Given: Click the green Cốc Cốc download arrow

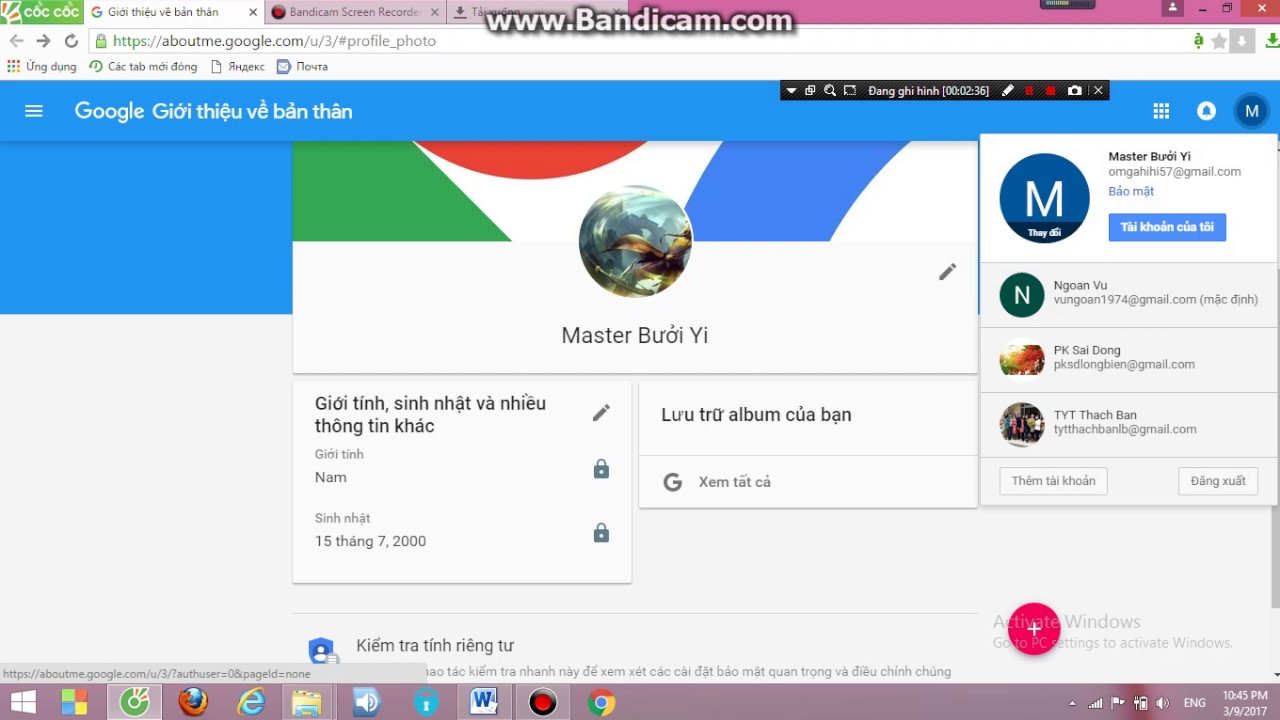Looking at the screenshot, I should click(1272, 41).
